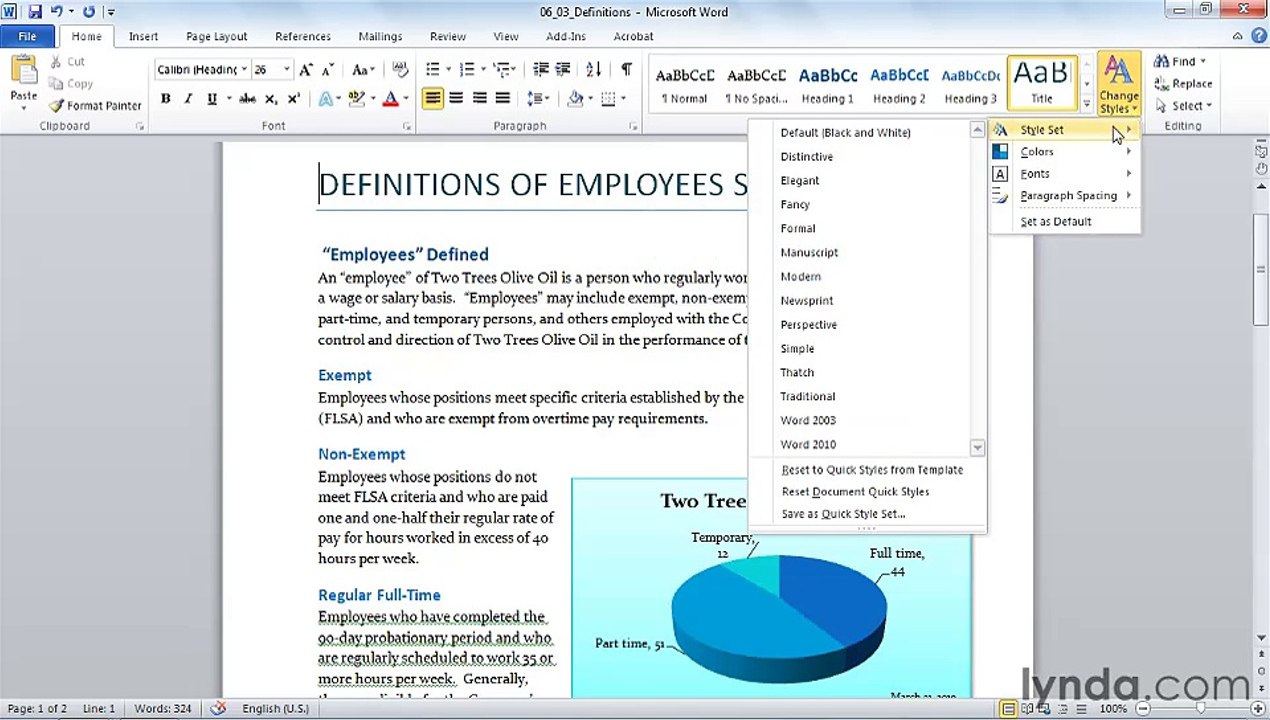Click the Clear Formatting icon
The image size is (1270, 720).
(x=401, y=70)
